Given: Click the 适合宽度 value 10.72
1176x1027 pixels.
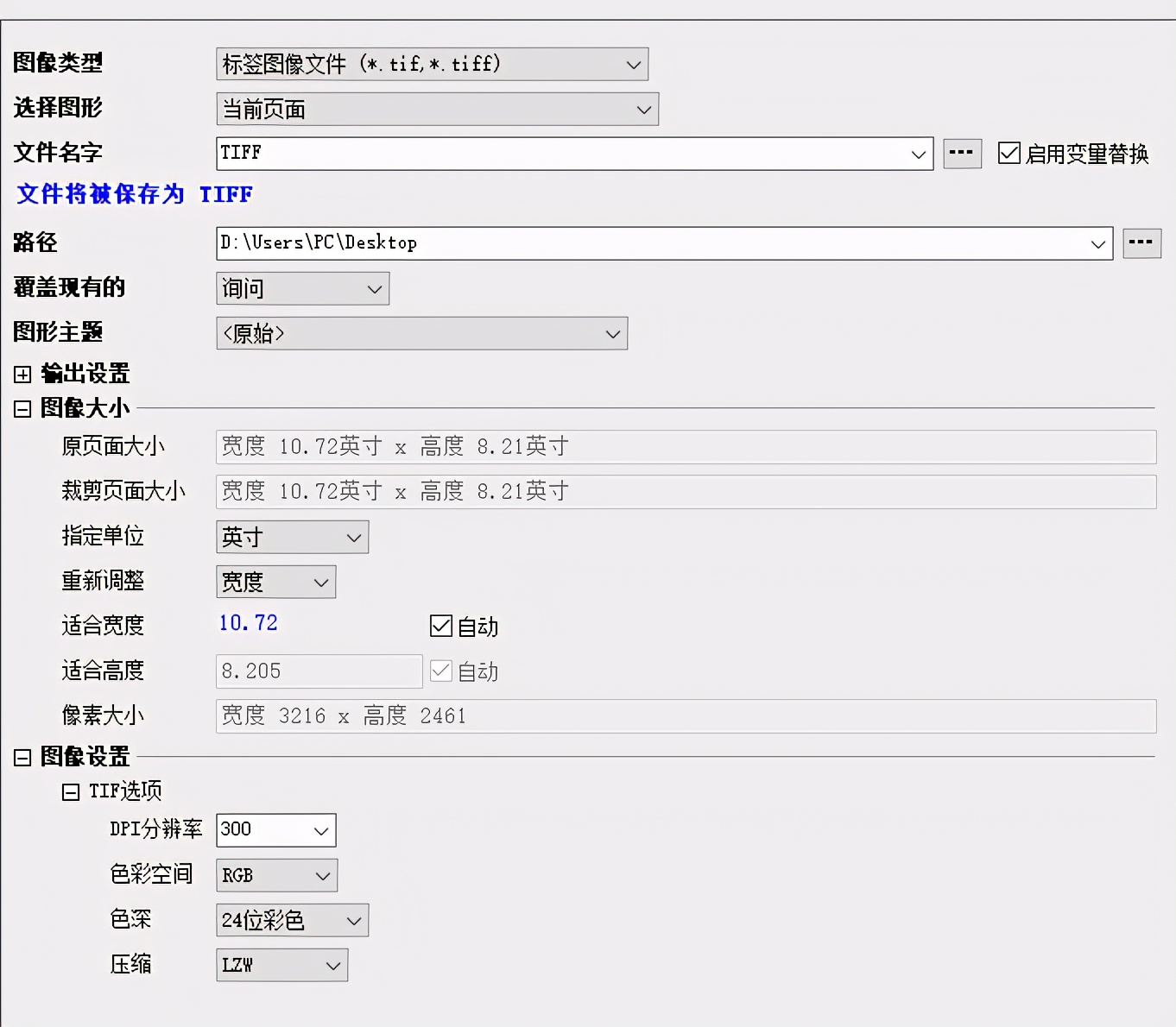Looking at the screenshot, I should pos(249,623).
